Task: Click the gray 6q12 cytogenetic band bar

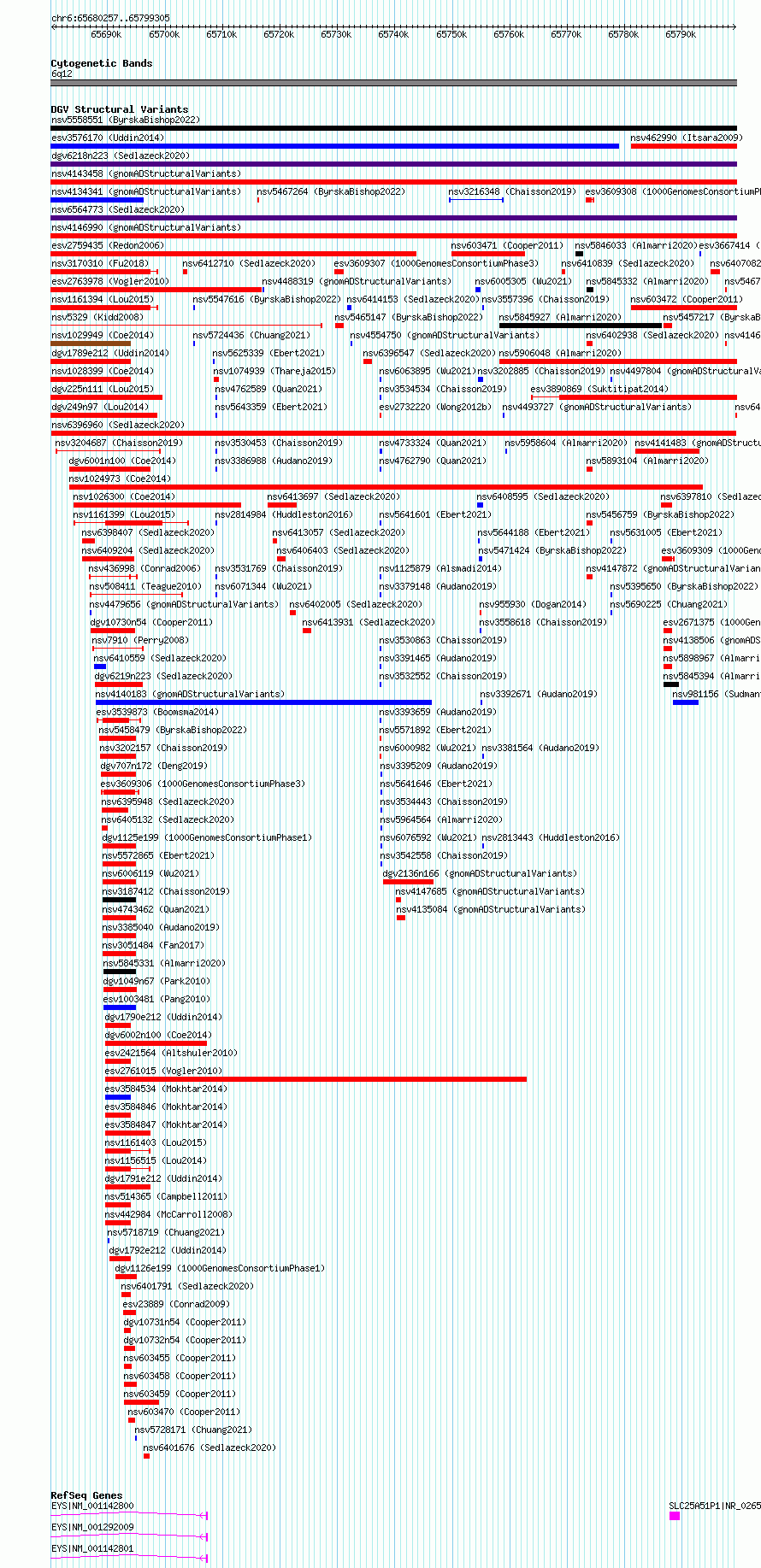Action: coord(393,83)
